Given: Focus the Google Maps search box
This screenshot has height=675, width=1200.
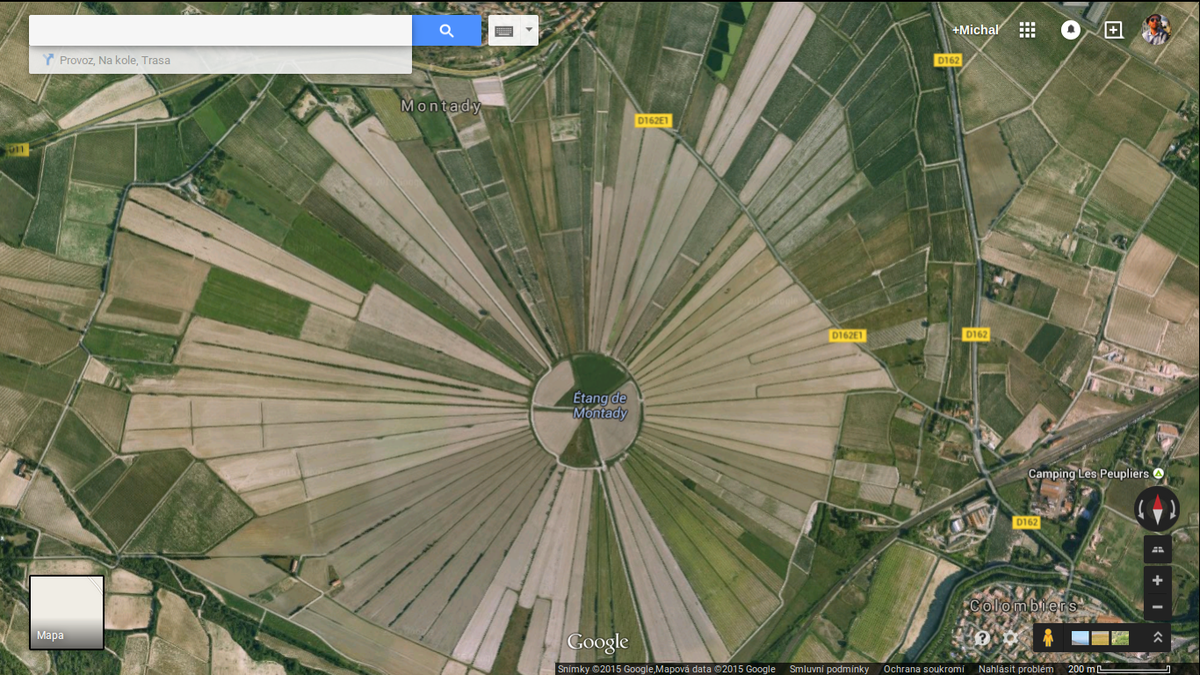Looking at the screenshot, I should pos(220,30).
